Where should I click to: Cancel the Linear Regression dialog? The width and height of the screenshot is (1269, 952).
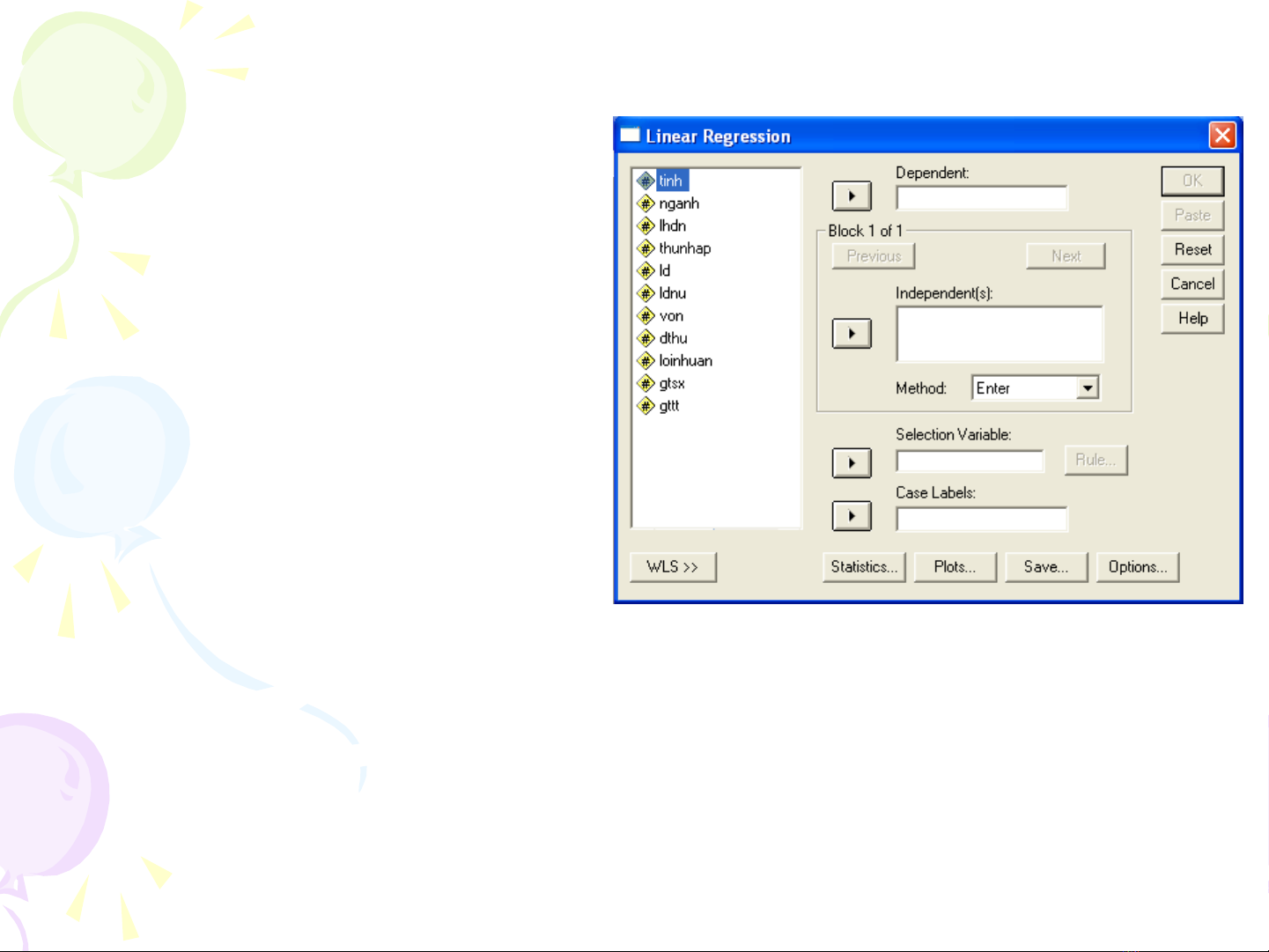pyautogui.click(x=1192, y=284)
